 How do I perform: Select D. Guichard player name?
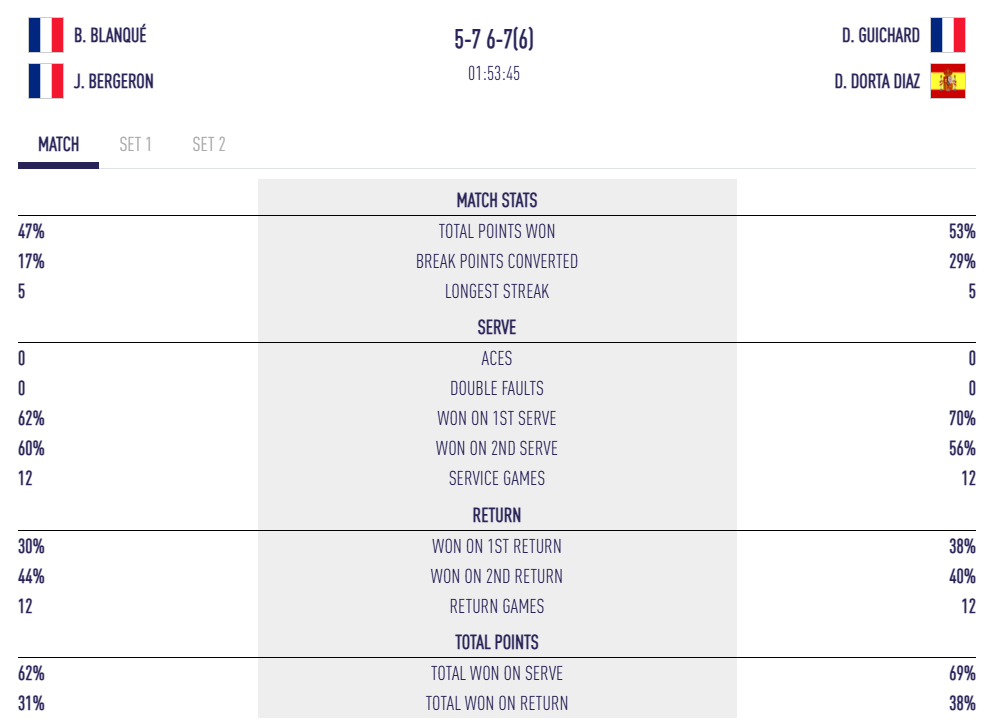[880, 35]
